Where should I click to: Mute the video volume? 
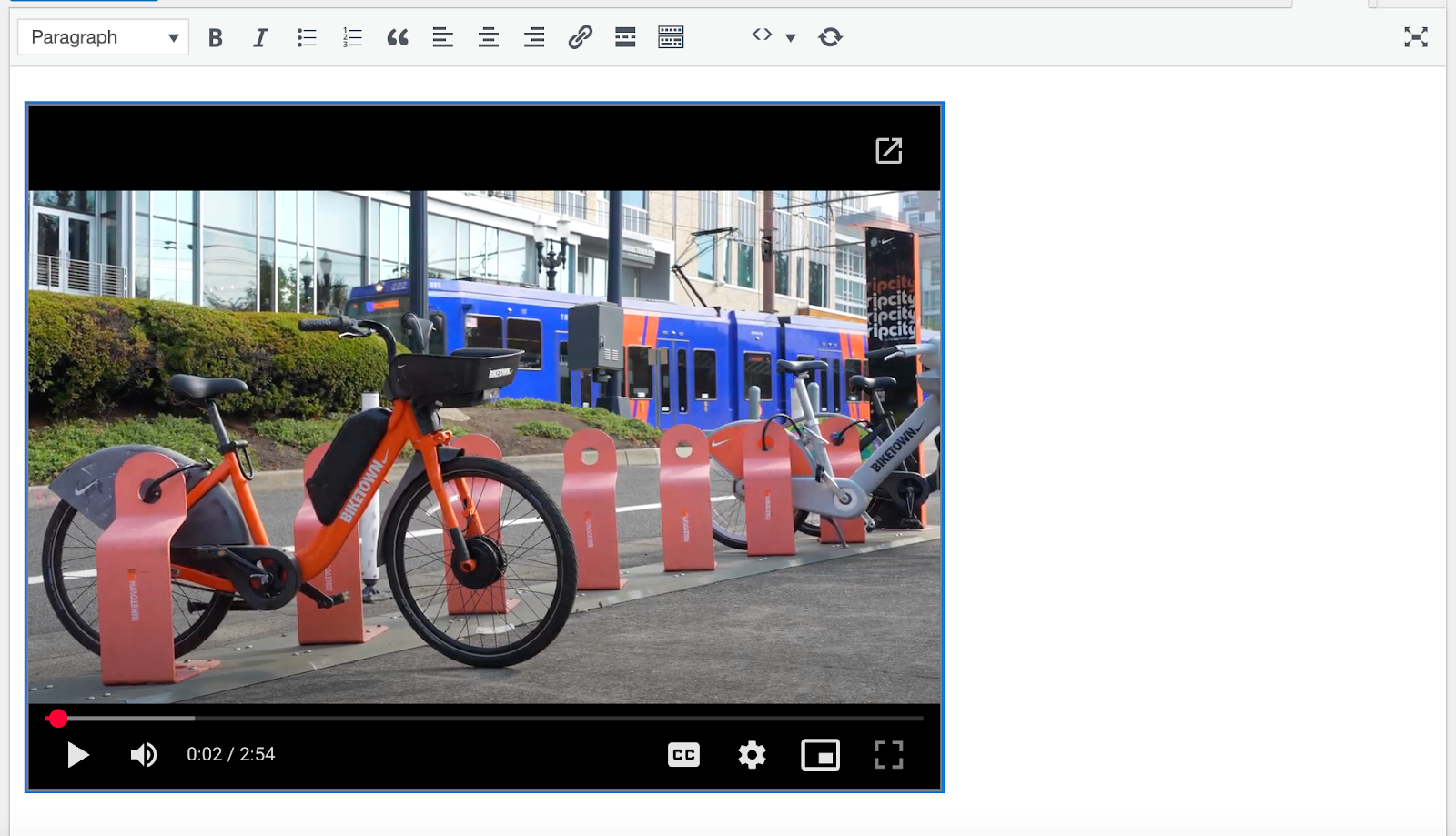tap(144, 754)
